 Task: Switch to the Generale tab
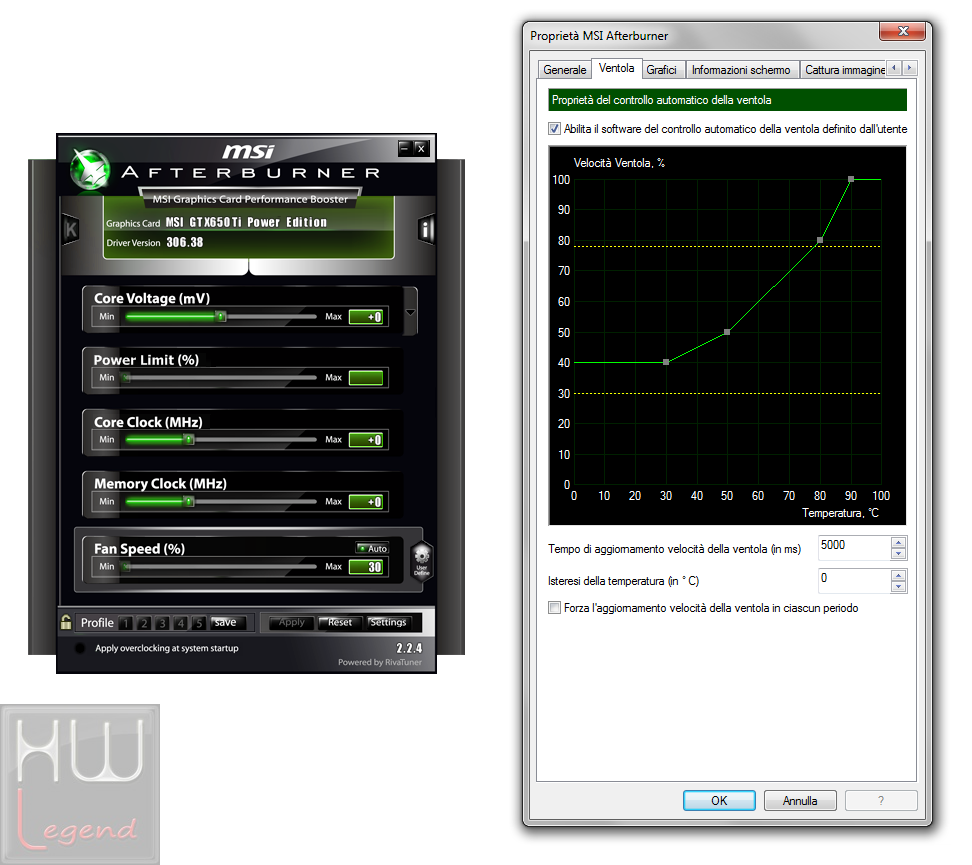point(564,70)
